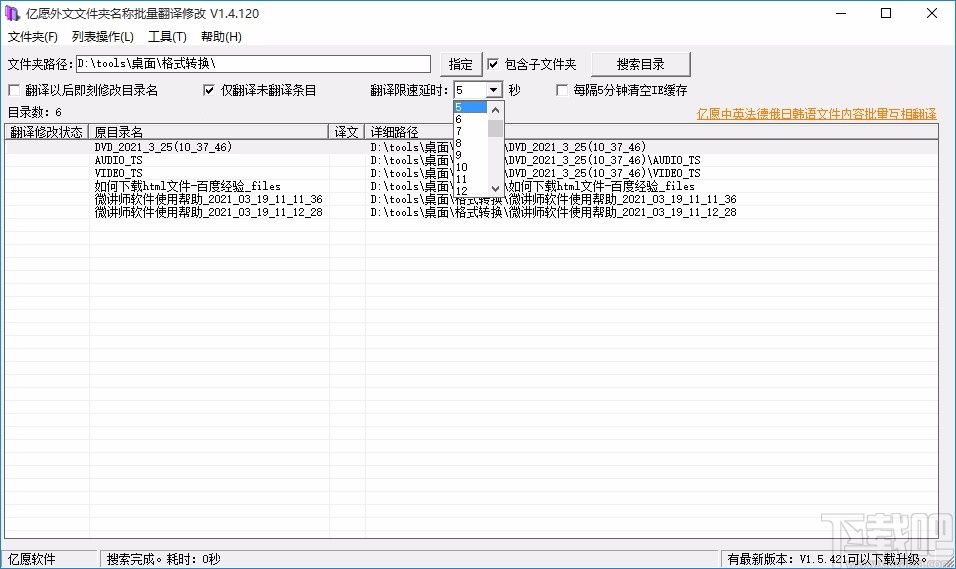Viewport: 956px width, 569px height.
Task: Click 有最新版本 V1.5.421 upgrade notice
Action: (x=827, y=559)
